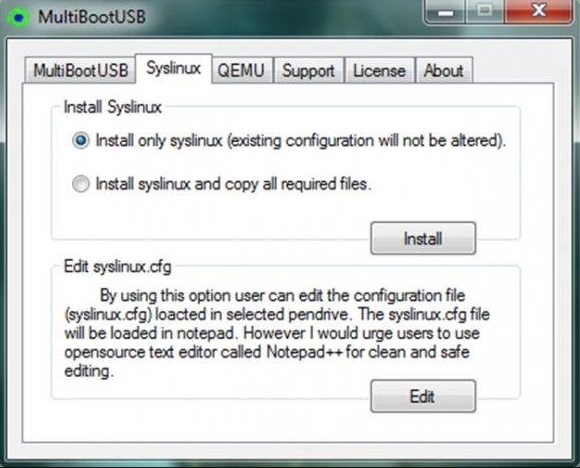Click the Install button

(423, 238)
